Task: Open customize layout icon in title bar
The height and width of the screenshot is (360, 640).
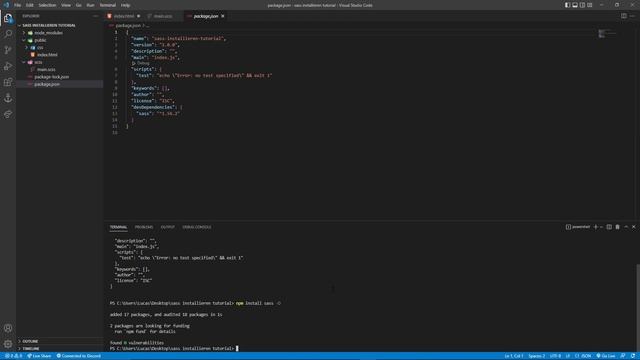Action: coord(589,5)
